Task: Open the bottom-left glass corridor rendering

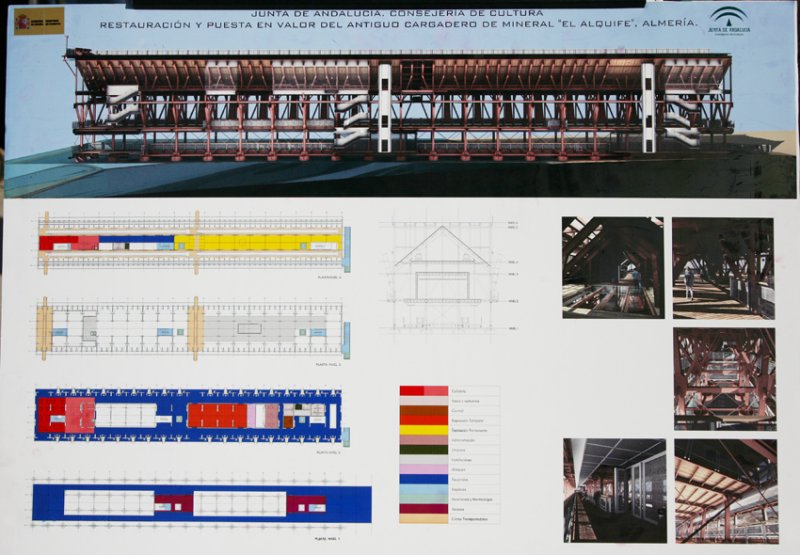Action: point(614,490)
